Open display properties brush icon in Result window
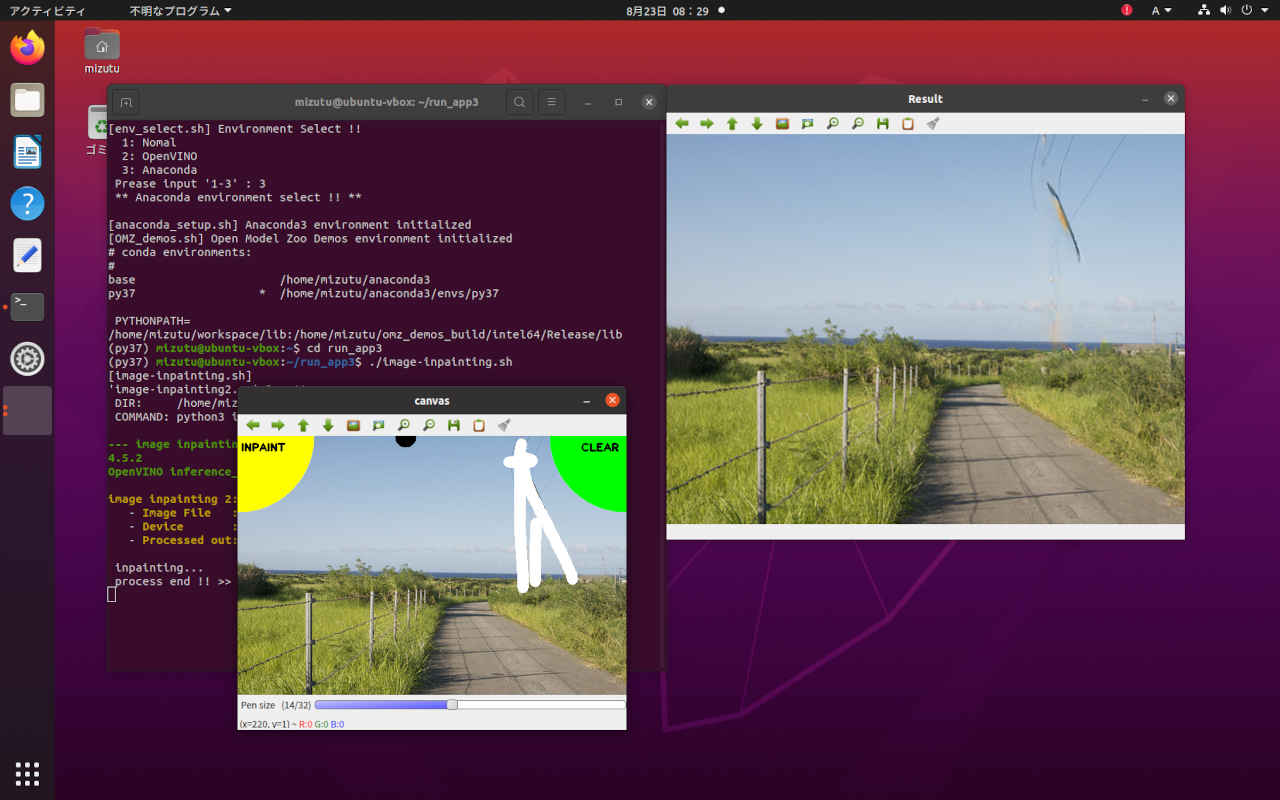Image resolution: width=1280 pixels, height=800 pixels. [933, 124]
